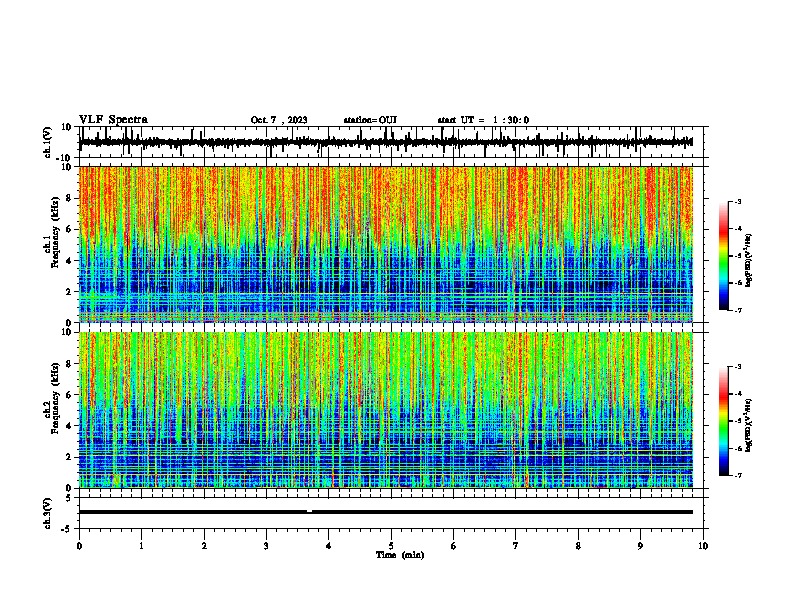Click the white gap in the ch.3 trace
The image size is (792, 612).
coord(309,512)
